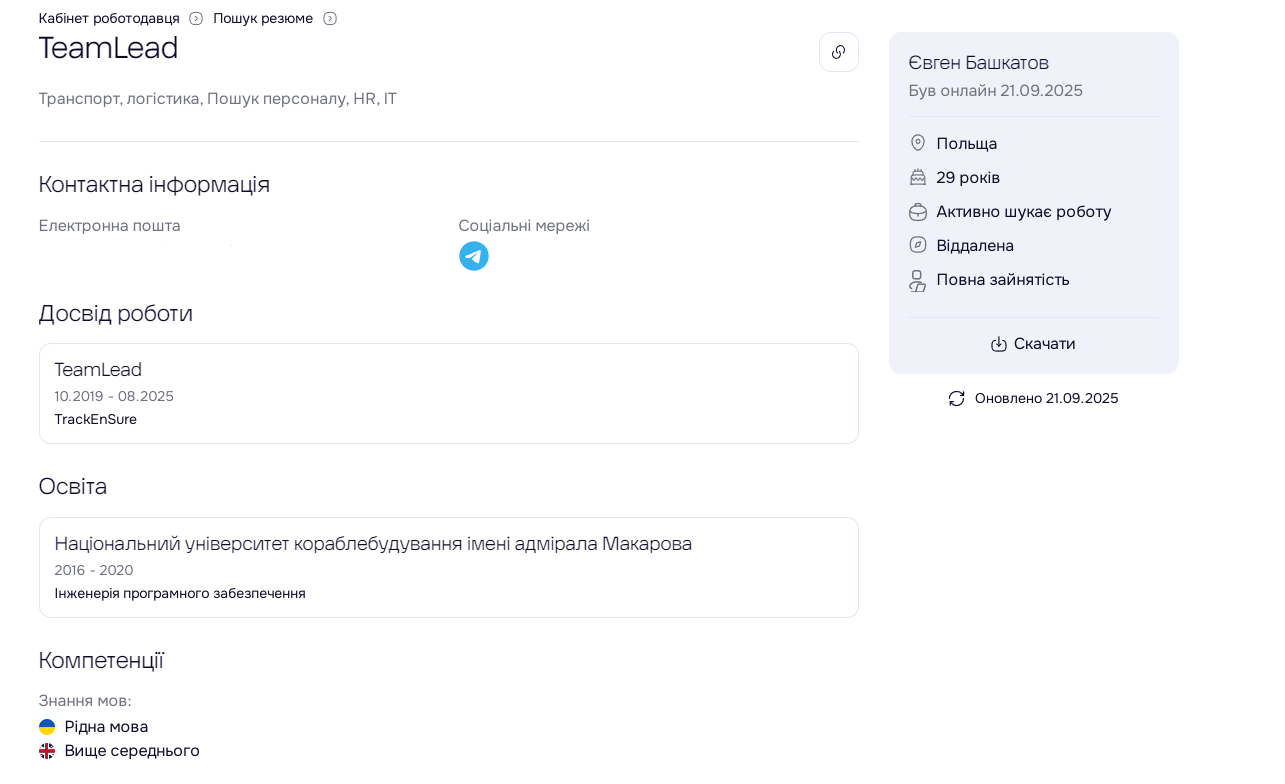The image size is (1285, 784).
Task: Click the full-time employment icon
Action: pyautogui.click(x=917, y=280)
